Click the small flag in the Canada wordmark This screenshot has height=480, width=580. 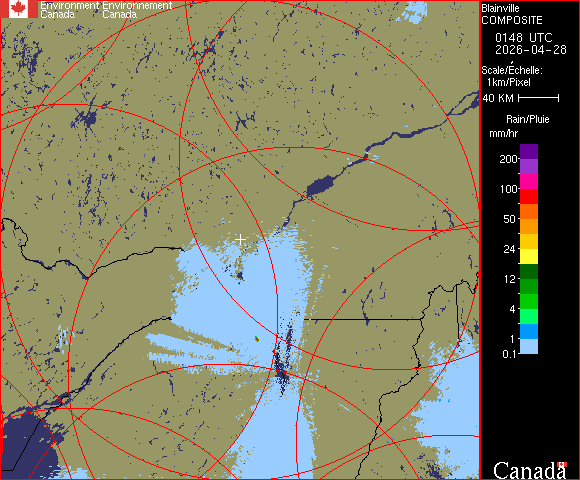pos(562,464)
